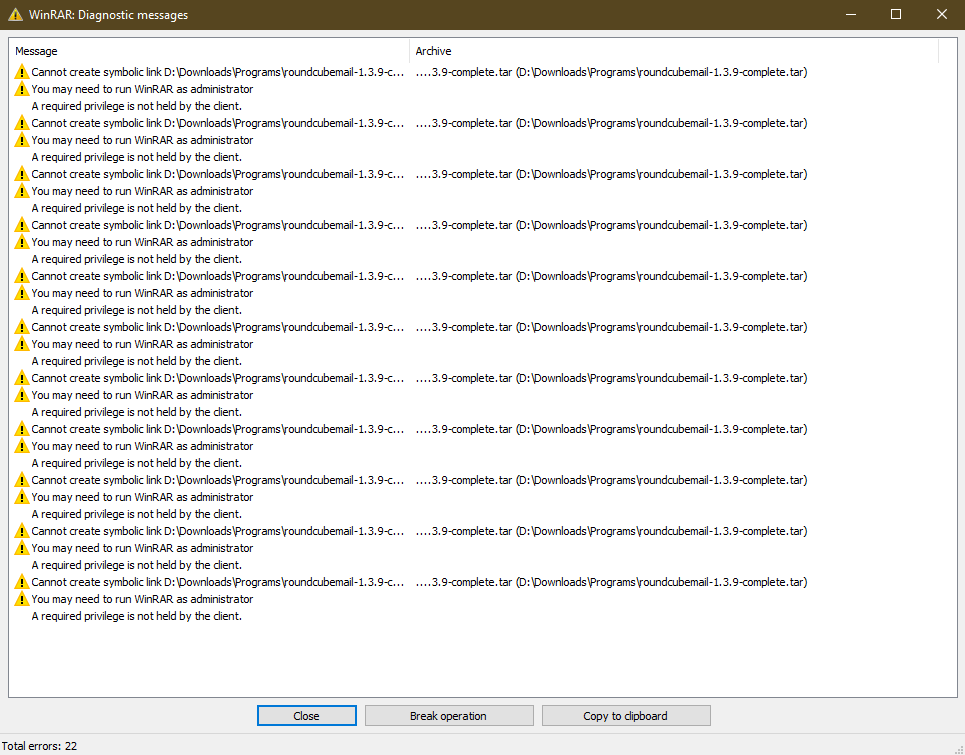Select the first 'Cannot create symbolic link' message text
Screen dimensions: 965x755
coord(217,72)
